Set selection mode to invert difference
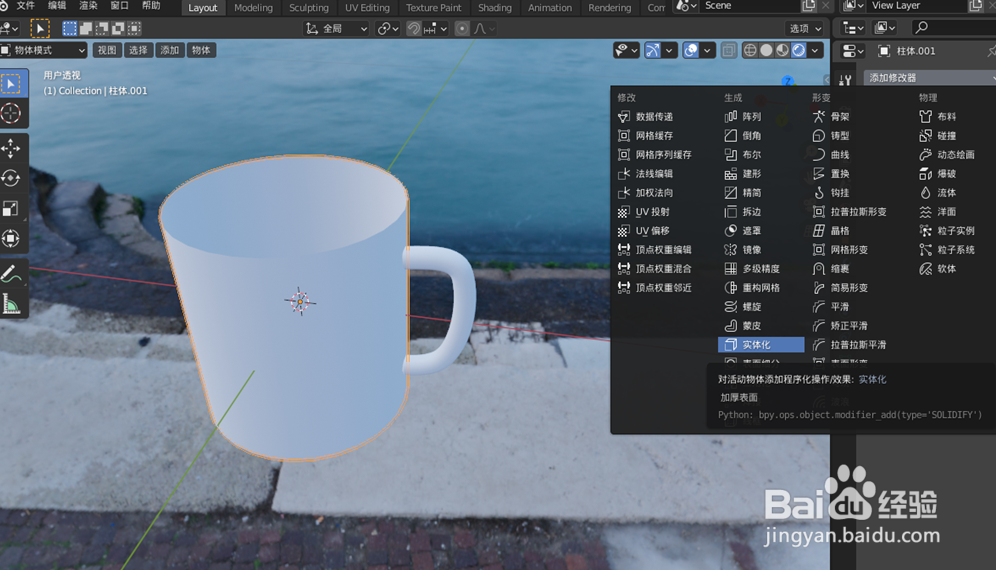 [118, 29]
